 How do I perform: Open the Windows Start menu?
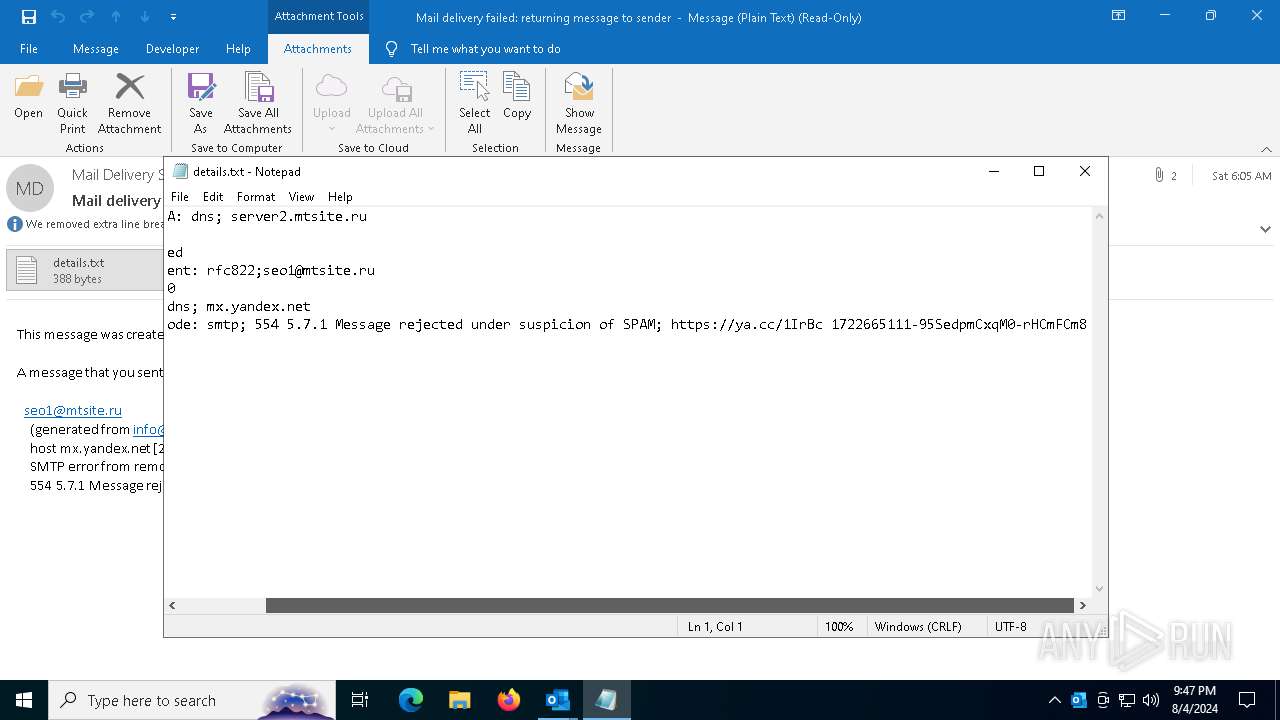24,700
